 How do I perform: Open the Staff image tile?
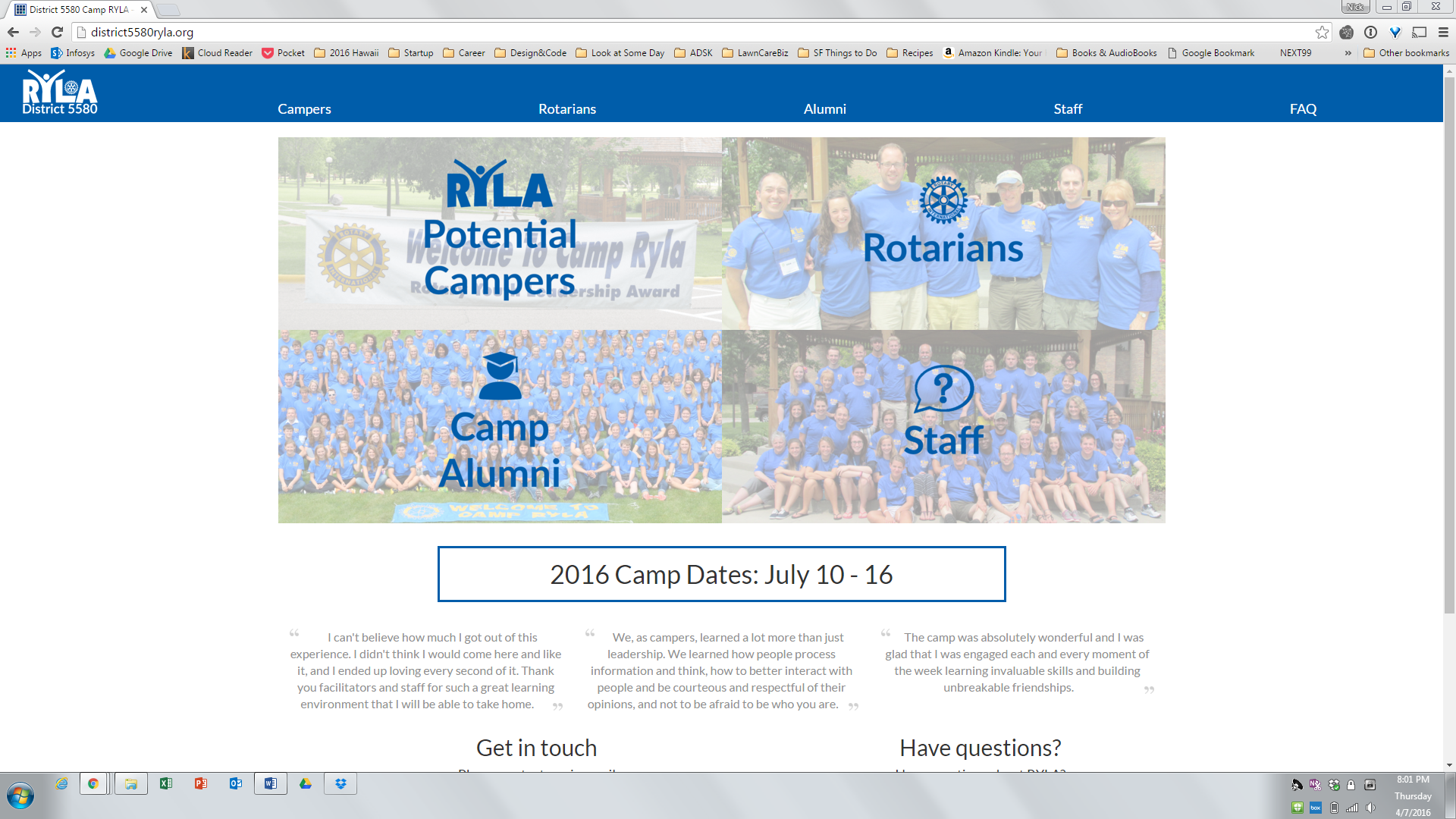click(943, 426)
